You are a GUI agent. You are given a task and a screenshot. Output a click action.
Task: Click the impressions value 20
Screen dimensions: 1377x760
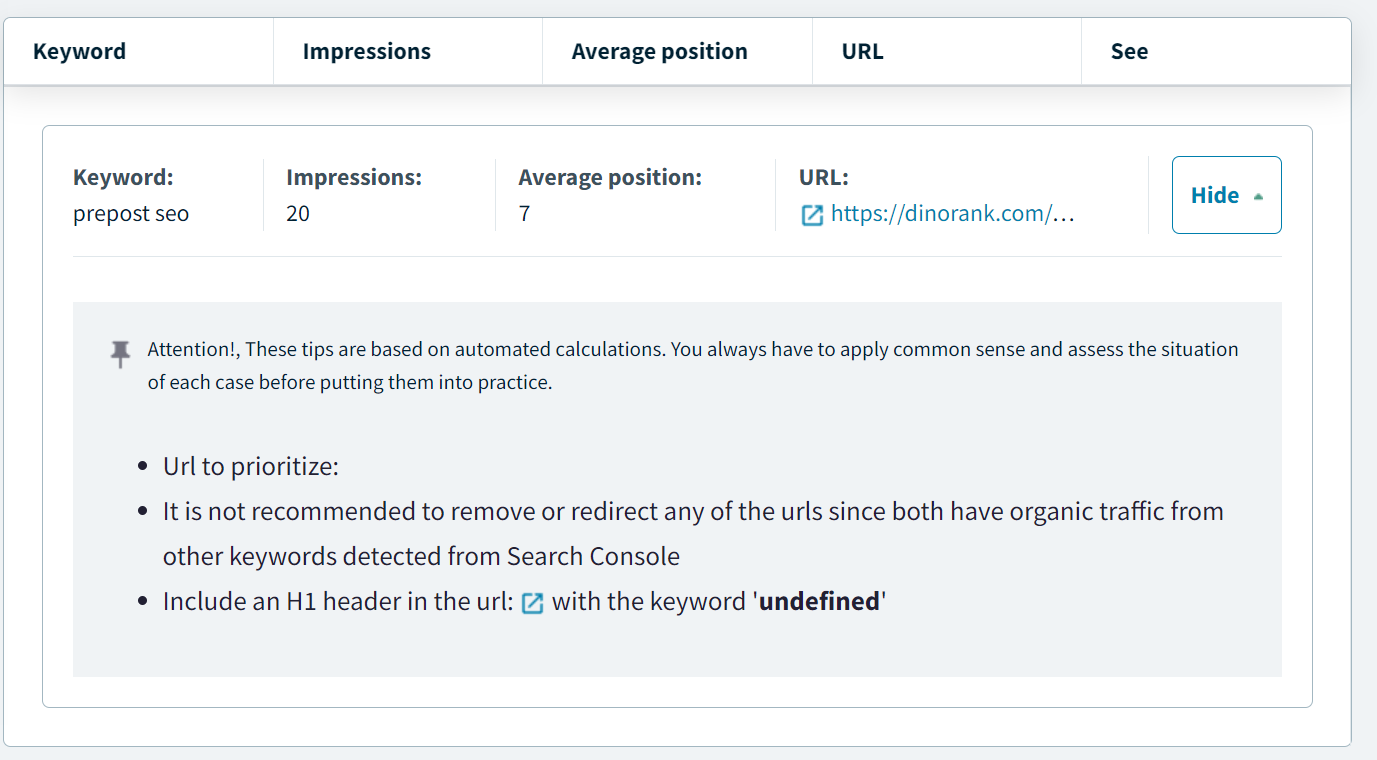[x=298, y=214]
